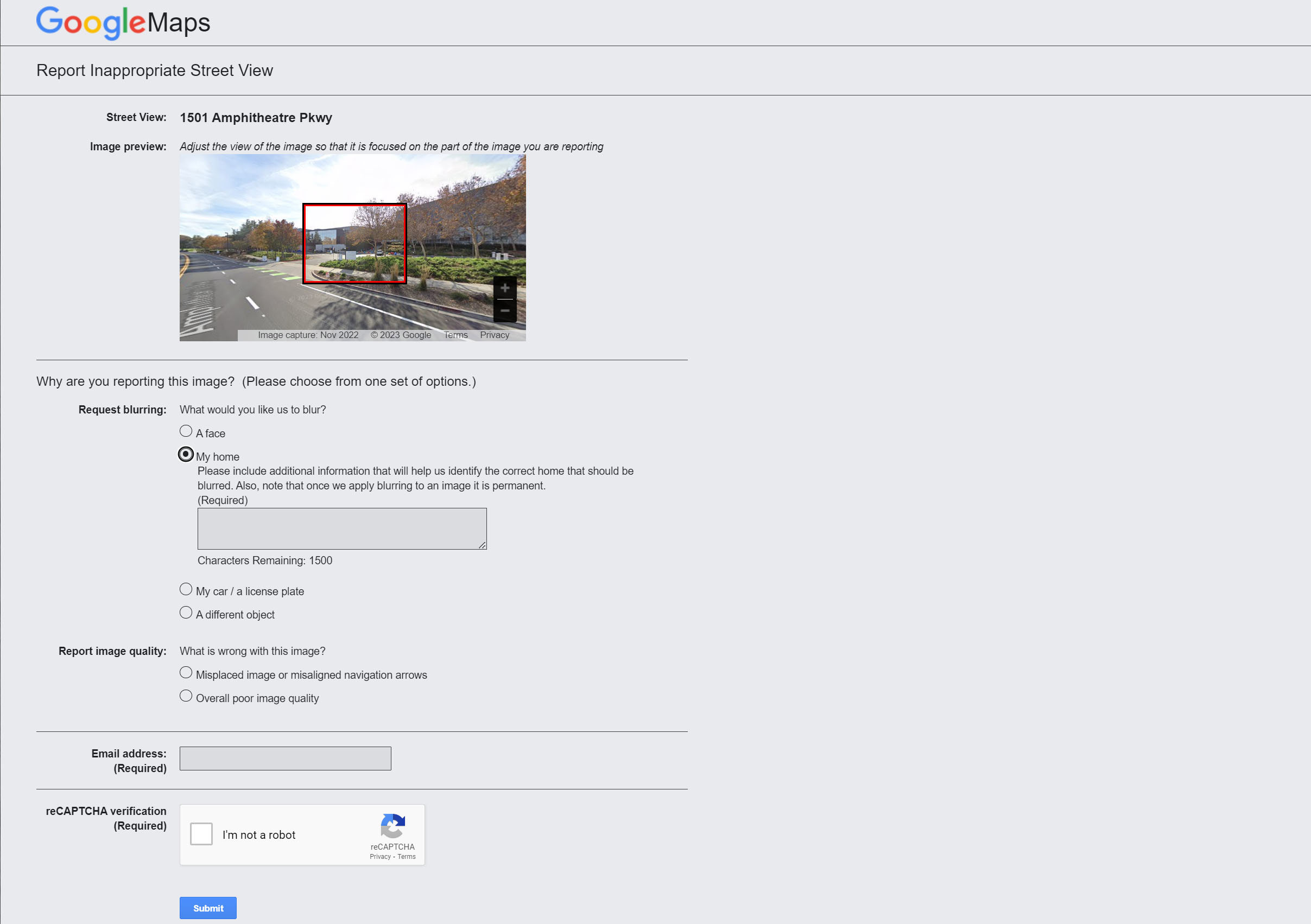This screenshot has height=924, width=1311.
Task: Open the Privacy link in the preview
Action: [x=494, y=335]
